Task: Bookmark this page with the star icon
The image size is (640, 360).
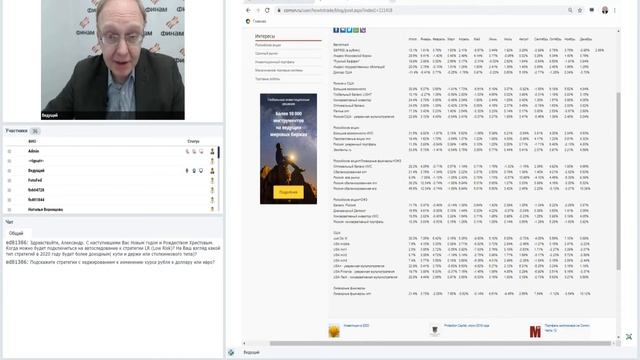Action: (x=580, y=10)
